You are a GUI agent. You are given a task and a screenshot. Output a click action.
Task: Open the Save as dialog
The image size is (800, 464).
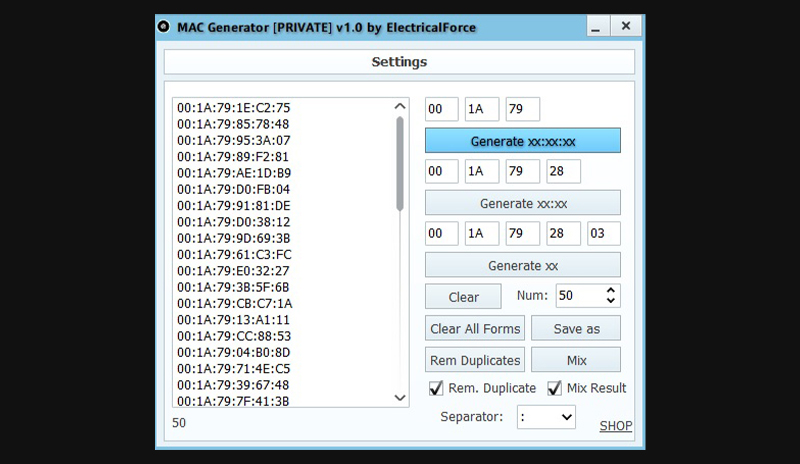(x=575, y=329)
